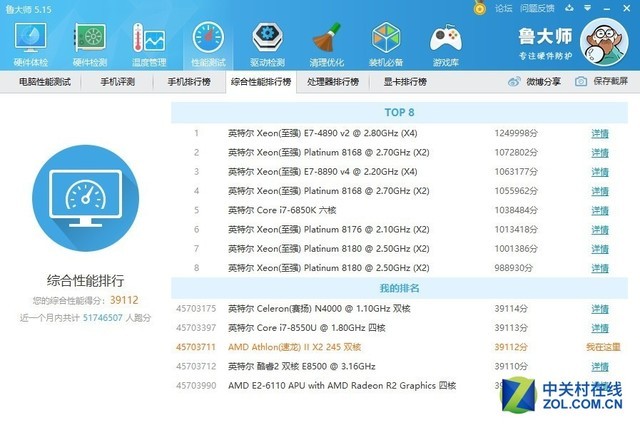The image size is (640, 425).
Task: Select row Xeon E7-4890 v2 @ 2.80GHz
Action: click(399, 133)
